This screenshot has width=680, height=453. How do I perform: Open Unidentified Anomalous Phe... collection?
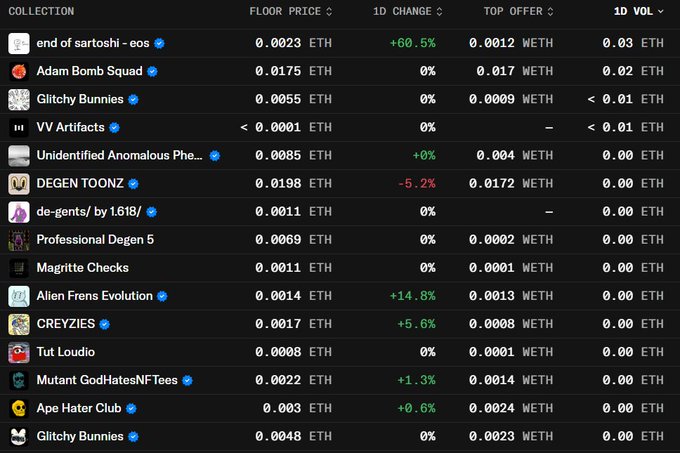[x=119, y=155]
